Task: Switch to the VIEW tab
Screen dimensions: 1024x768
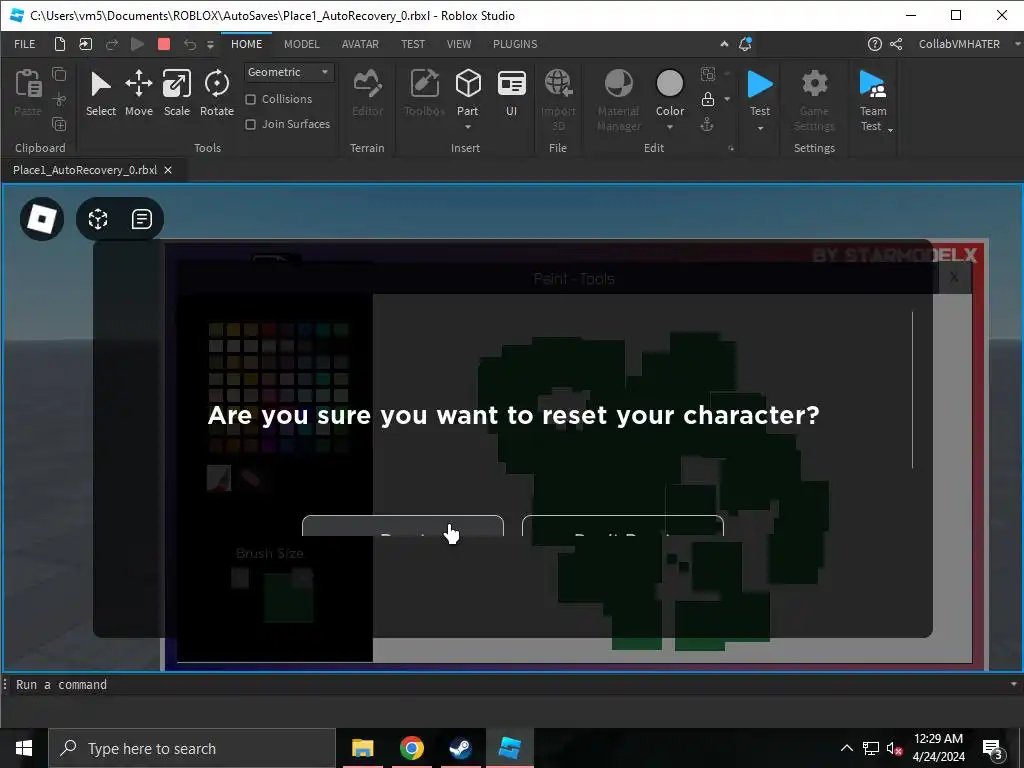Action: (x=458, y=44)
